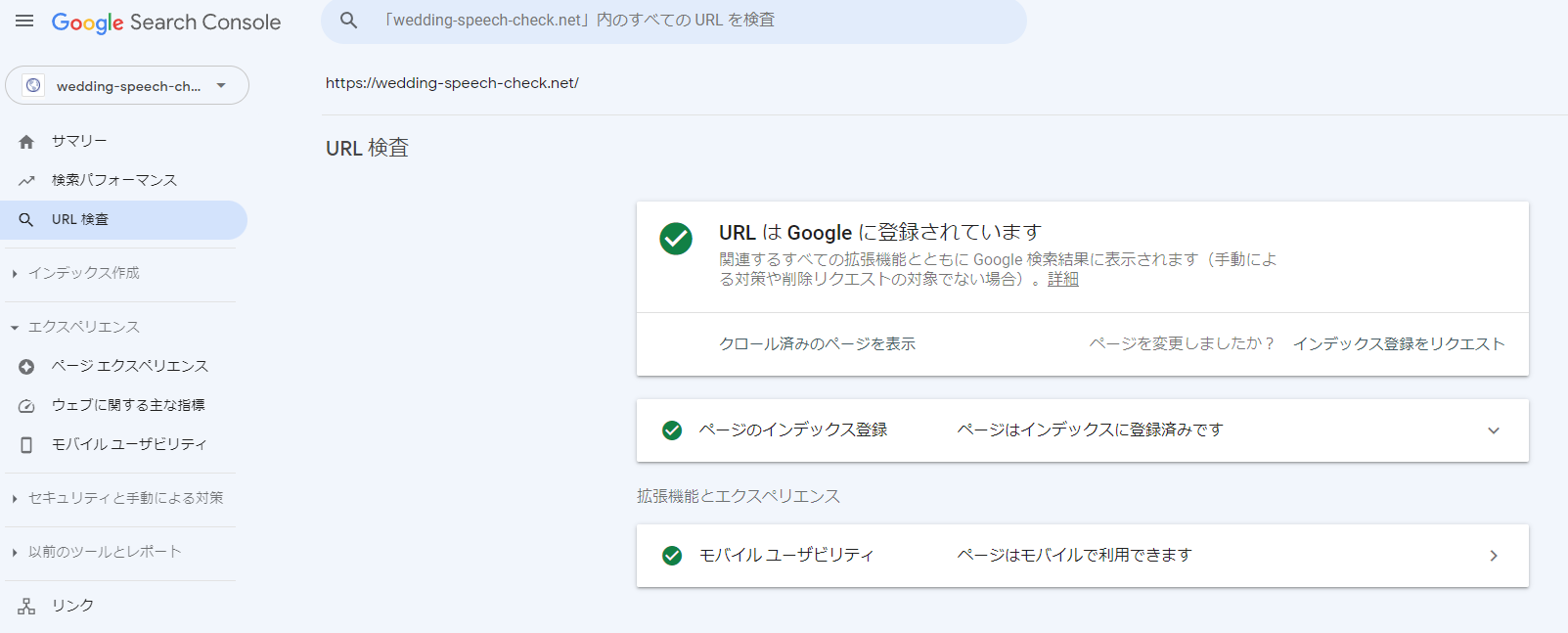Click the リンク sitemap icon
This screenshot has height=633, width=1568.
click(26, 607)
